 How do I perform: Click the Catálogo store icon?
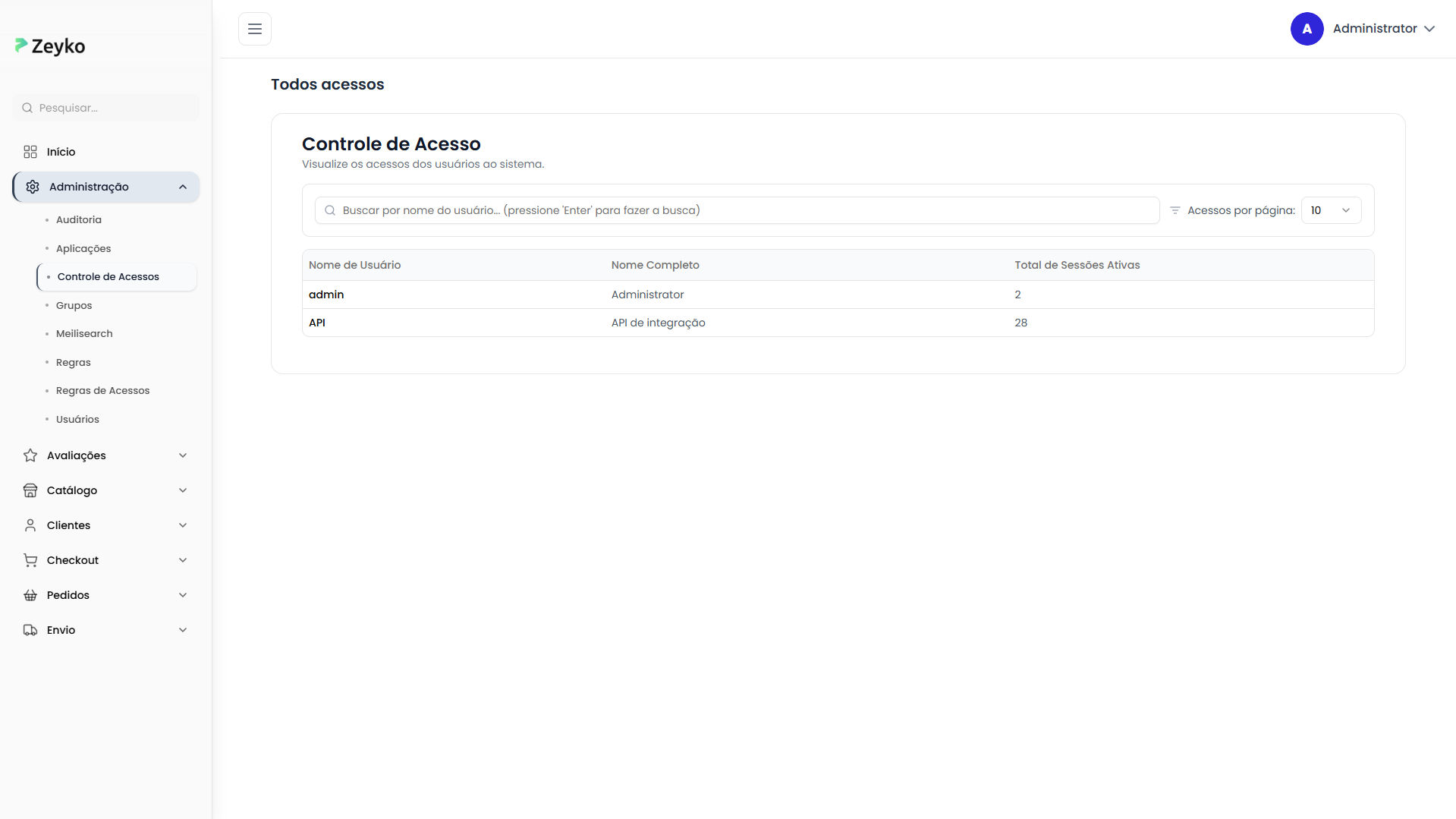coord(30,490)
